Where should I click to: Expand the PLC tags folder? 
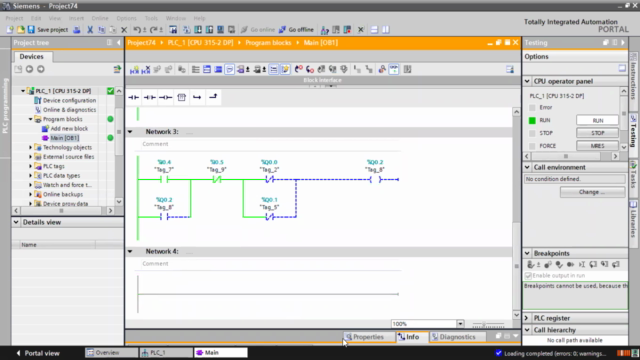(x=30, y=166)
